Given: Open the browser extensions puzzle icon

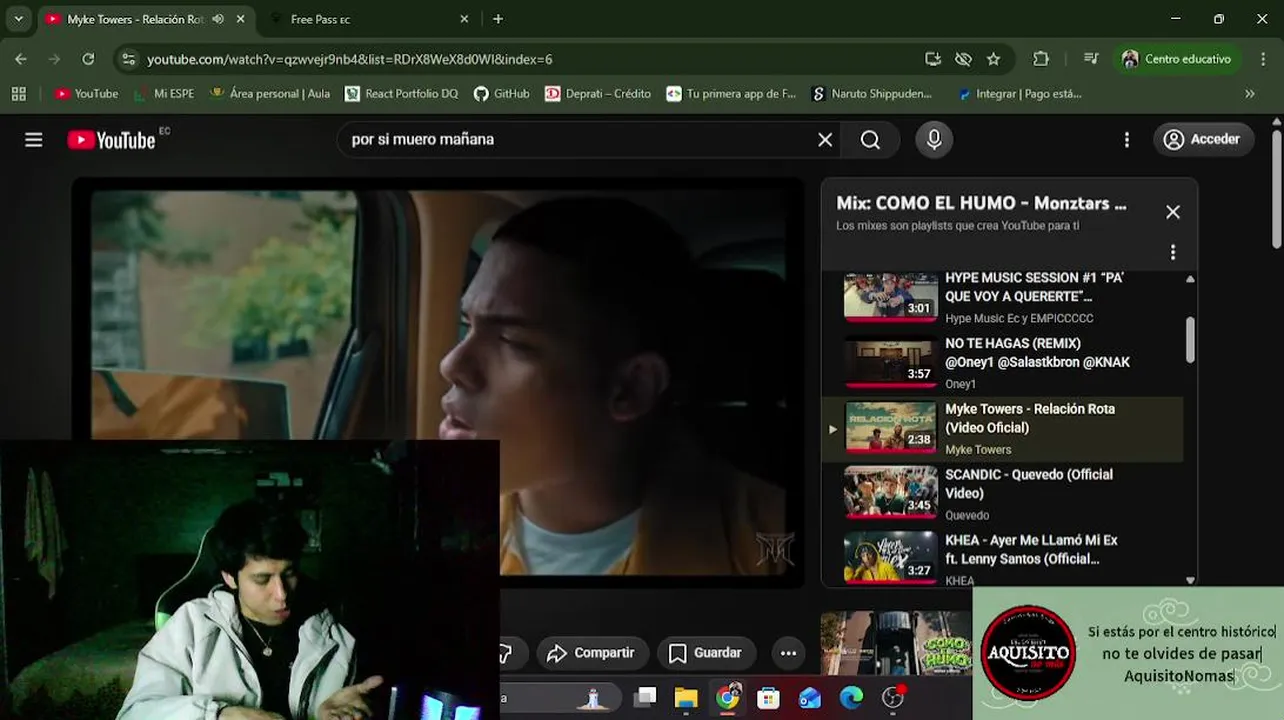Looking at the screenshot, I should (1041, 59).
